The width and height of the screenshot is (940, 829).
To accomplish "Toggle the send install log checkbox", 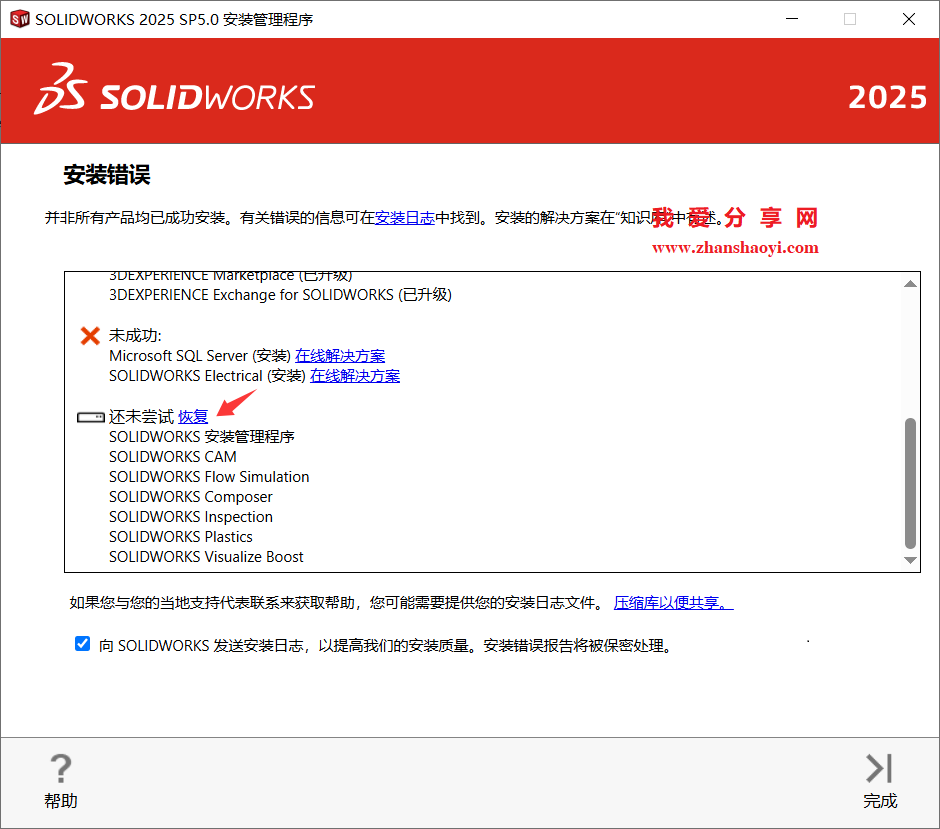I will pos(83,644).
